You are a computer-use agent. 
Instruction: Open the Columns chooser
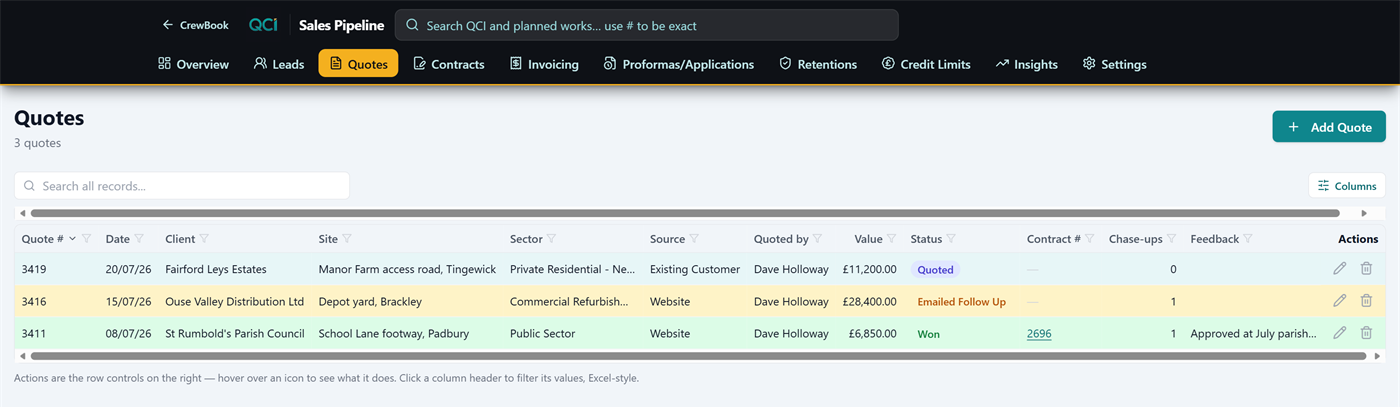click(x=1347, y=186)
